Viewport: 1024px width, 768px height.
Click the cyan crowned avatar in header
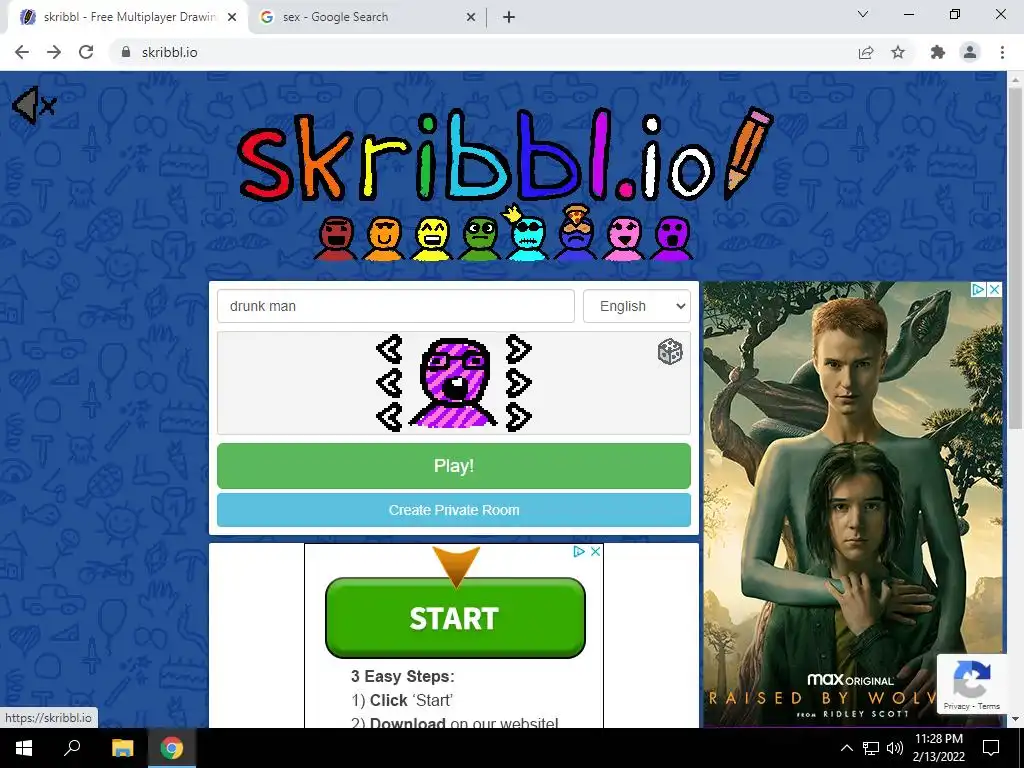[526, 235]
